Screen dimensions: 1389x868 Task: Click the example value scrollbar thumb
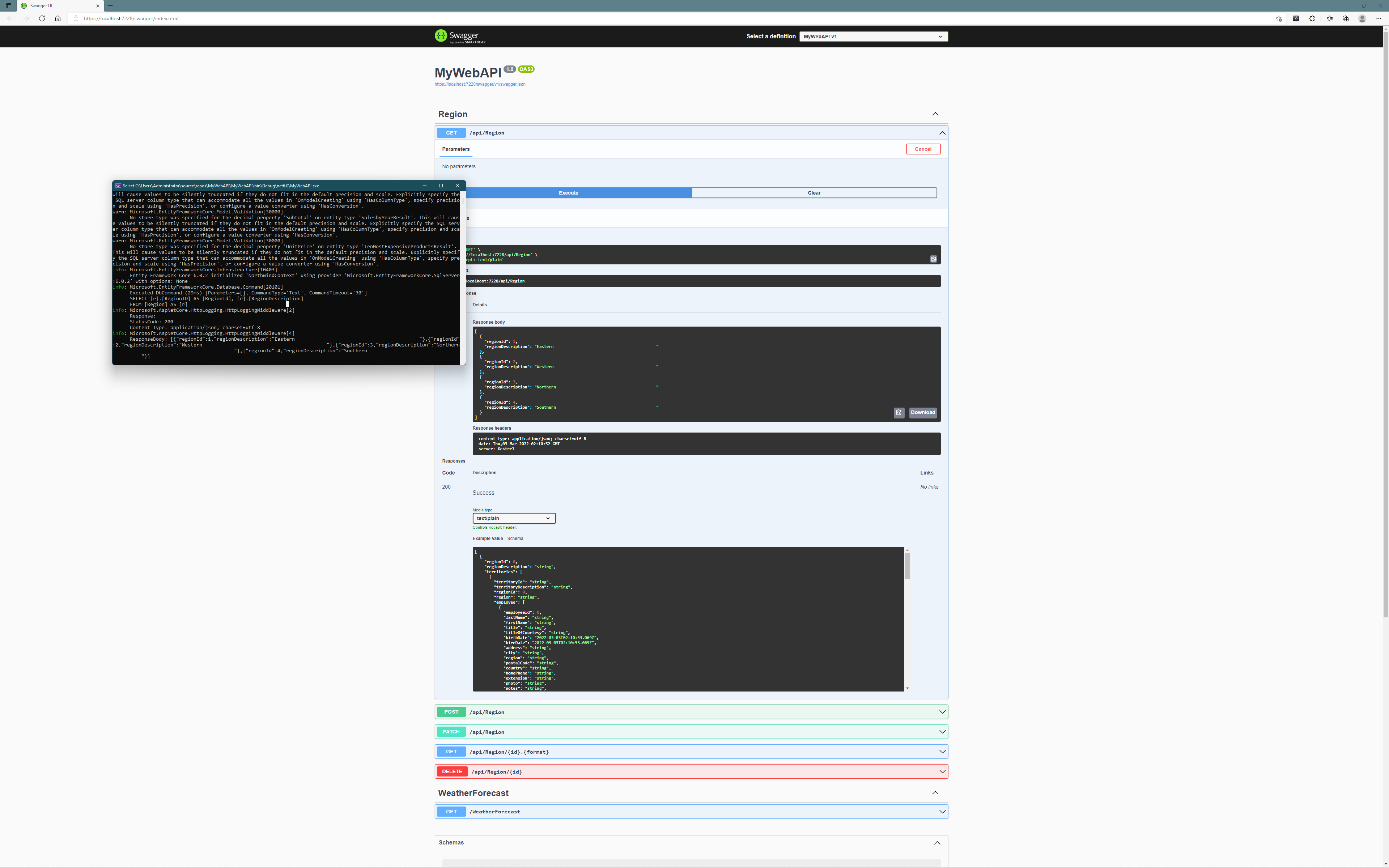click(x=908, y=566)
